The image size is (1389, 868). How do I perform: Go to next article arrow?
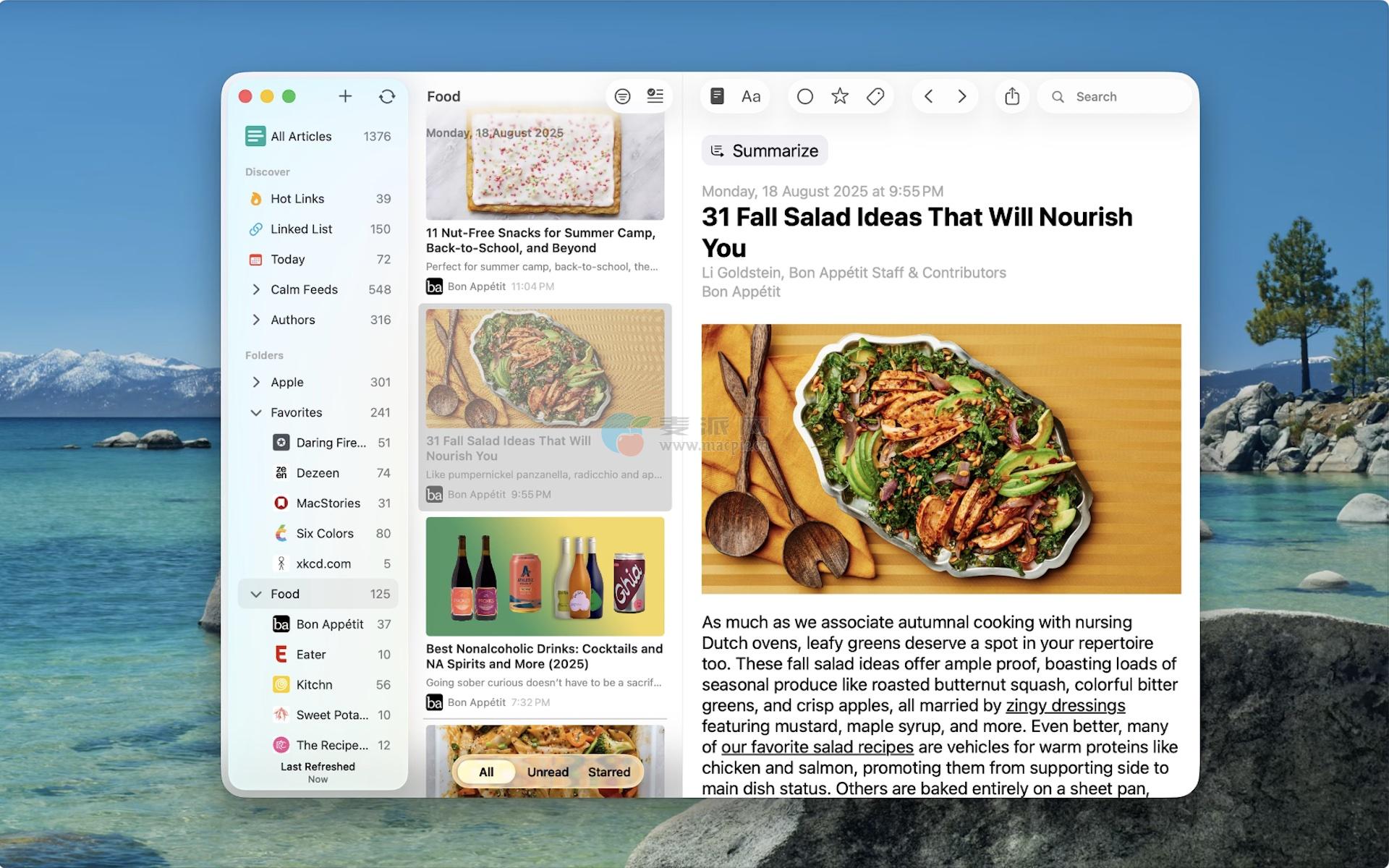(962, 96)
